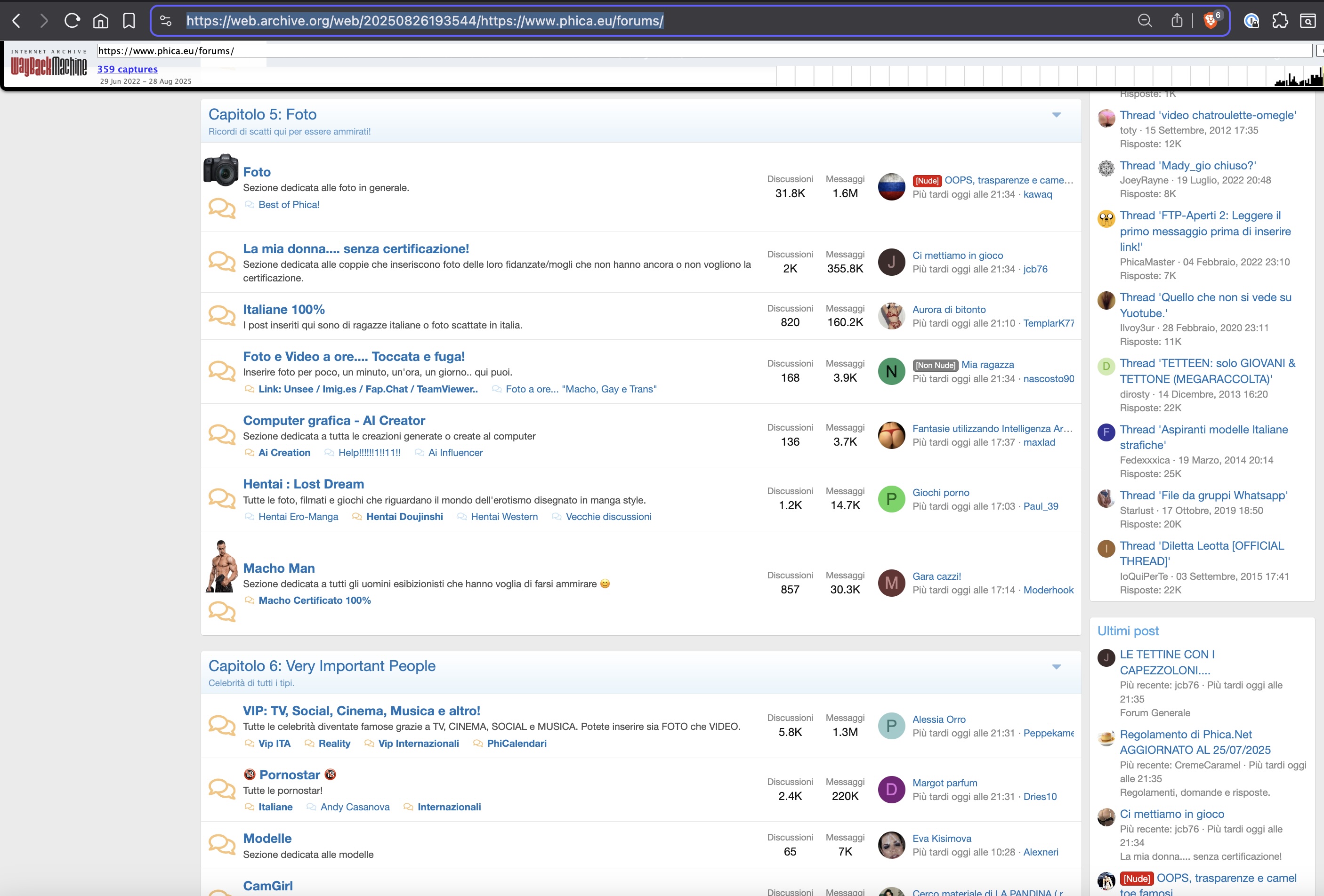
Task: Open site settings icon in address bar
Action: pyautogui.click(x=165, y=21)
